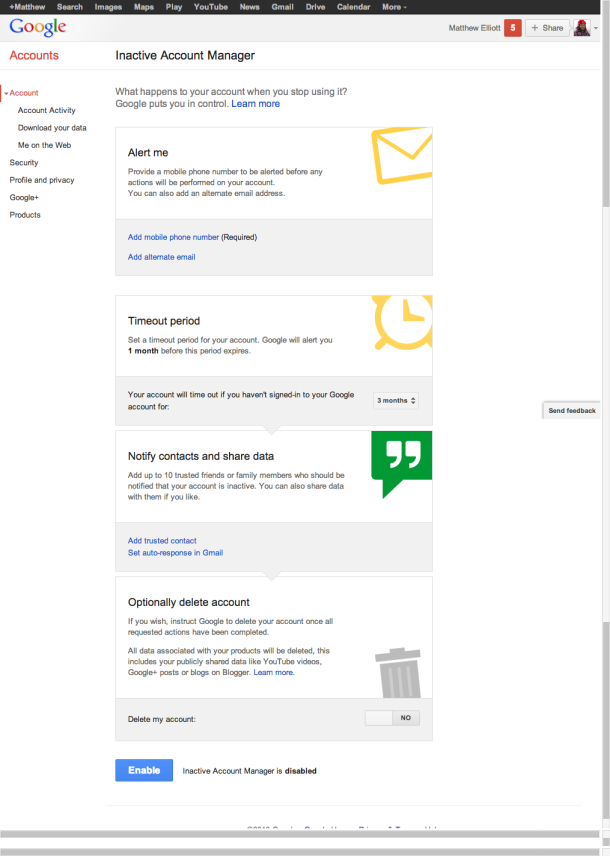610x856 pixels.
Task: Click Add mobile phone number link
Action: [173, 237]
